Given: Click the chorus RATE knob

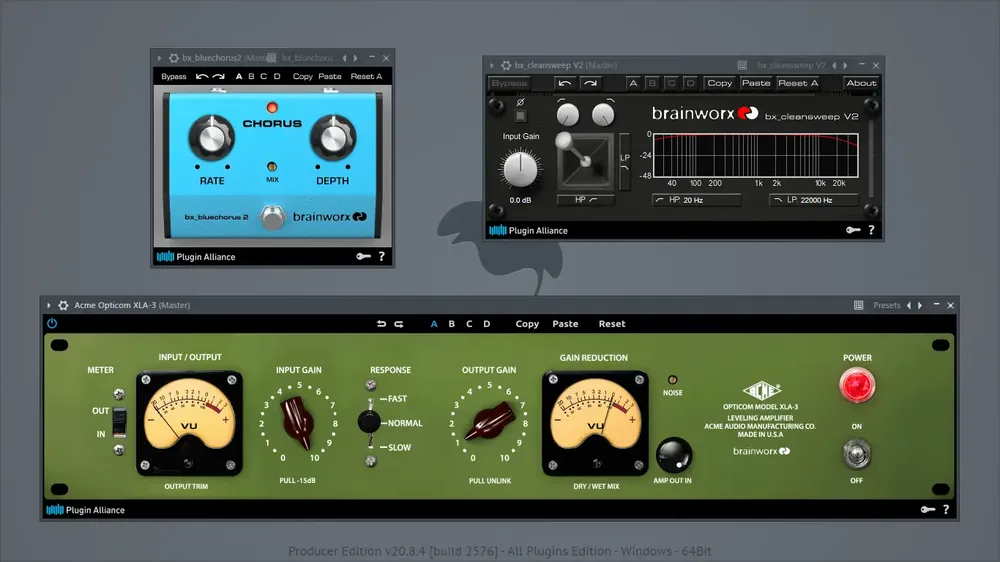Looking at the screenshot, I should click(x=211, y=137).
